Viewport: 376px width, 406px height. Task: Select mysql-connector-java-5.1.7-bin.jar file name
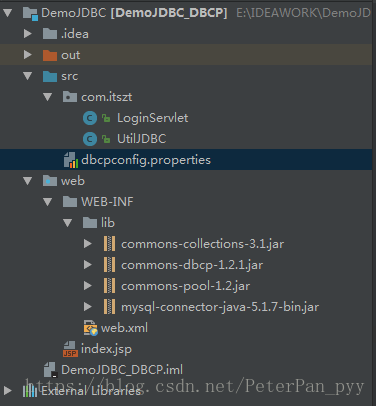click(x=220, y=307)
